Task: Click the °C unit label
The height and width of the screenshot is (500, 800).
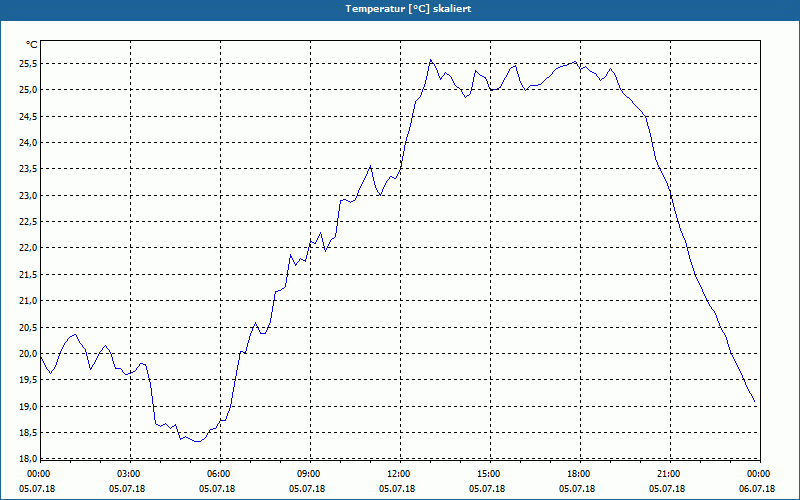Action: click(x=31, y=45)
